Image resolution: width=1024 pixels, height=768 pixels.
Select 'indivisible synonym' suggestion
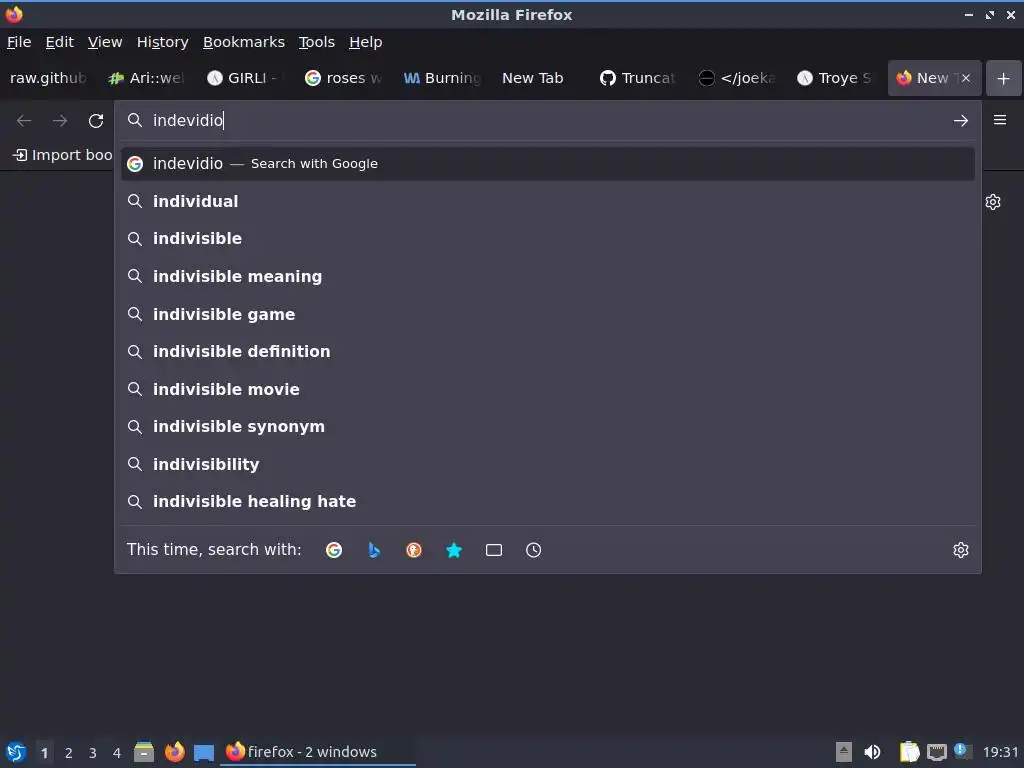[548, 426]
